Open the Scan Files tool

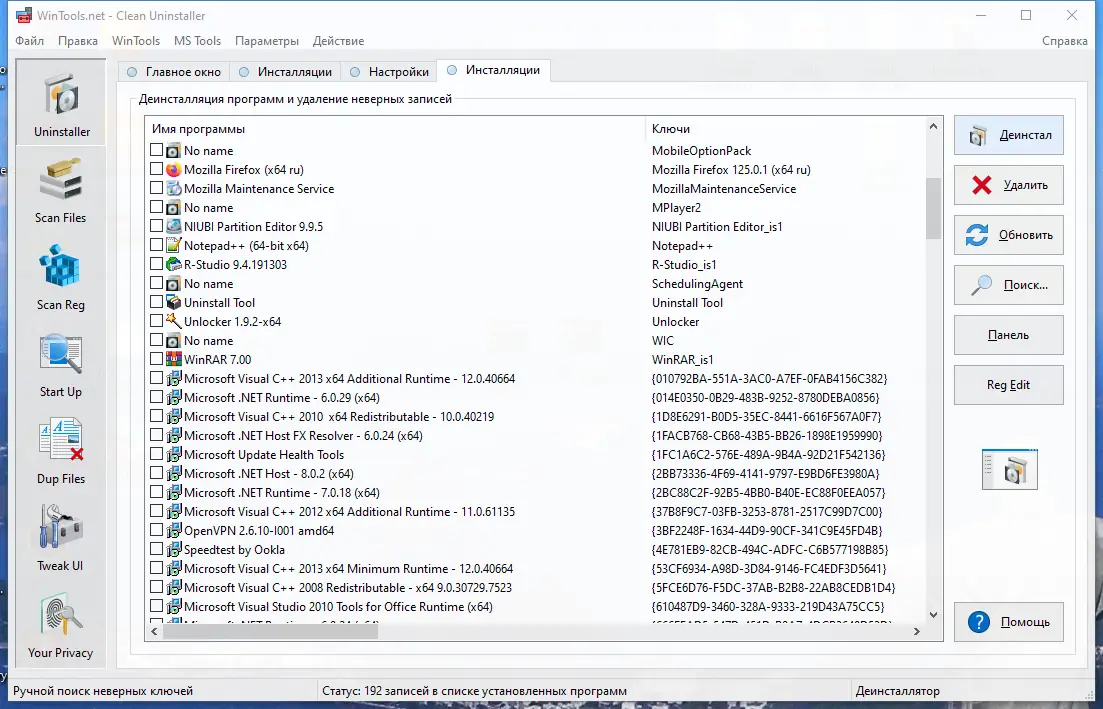point(60,190)
